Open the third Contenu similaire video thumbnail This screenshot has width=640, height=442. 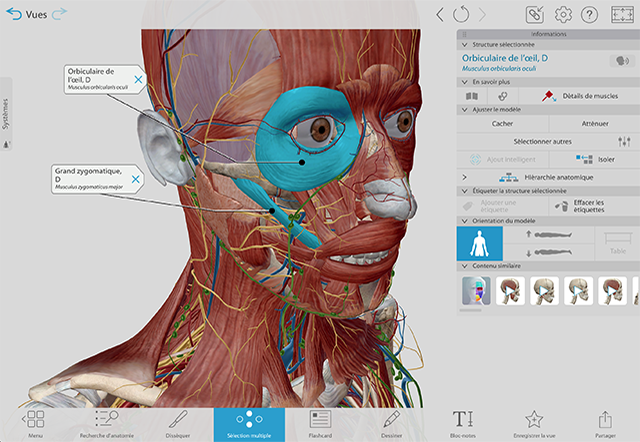(544, 291)
